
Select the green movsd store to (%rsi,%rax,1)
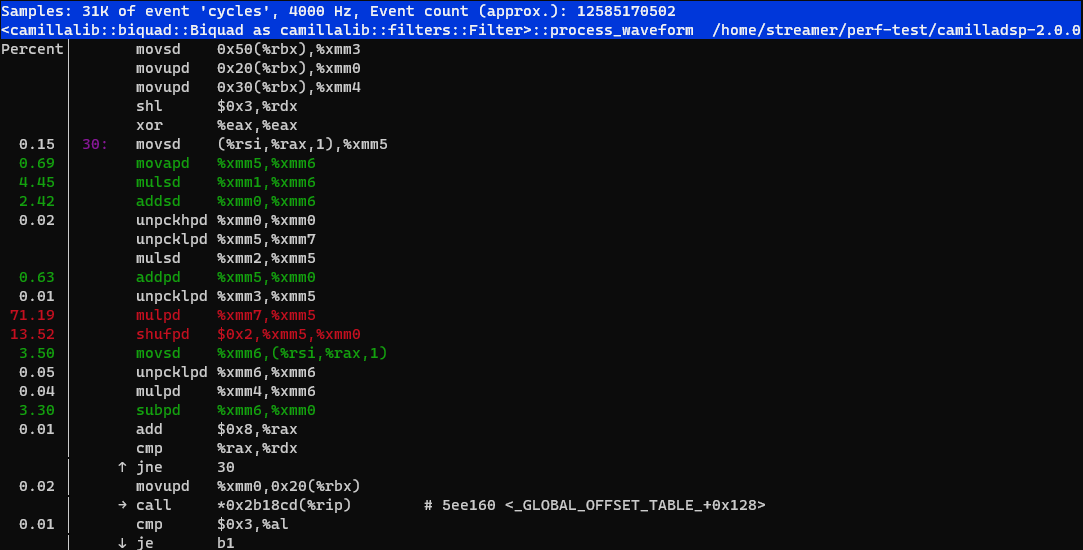(262, 353)
